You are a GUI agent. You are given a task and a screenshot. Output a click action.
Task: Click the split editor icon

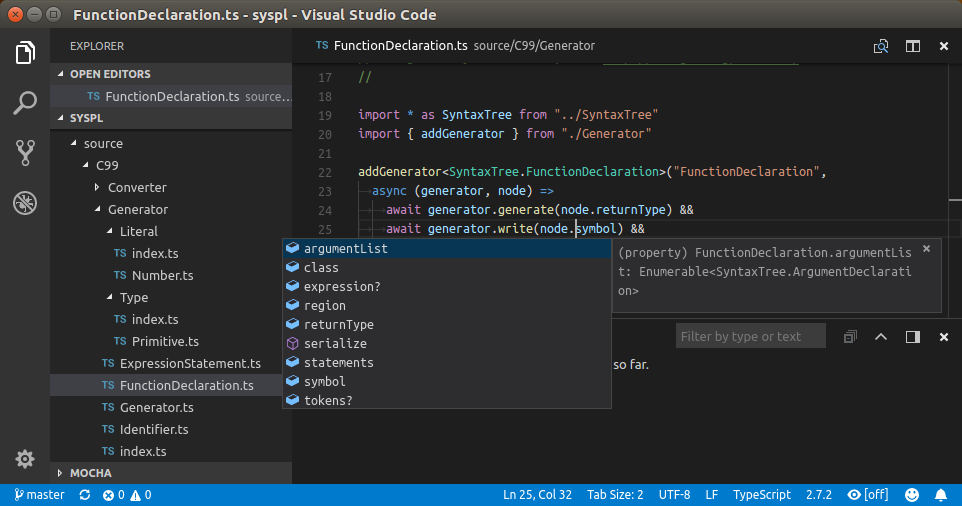point(912,46)
